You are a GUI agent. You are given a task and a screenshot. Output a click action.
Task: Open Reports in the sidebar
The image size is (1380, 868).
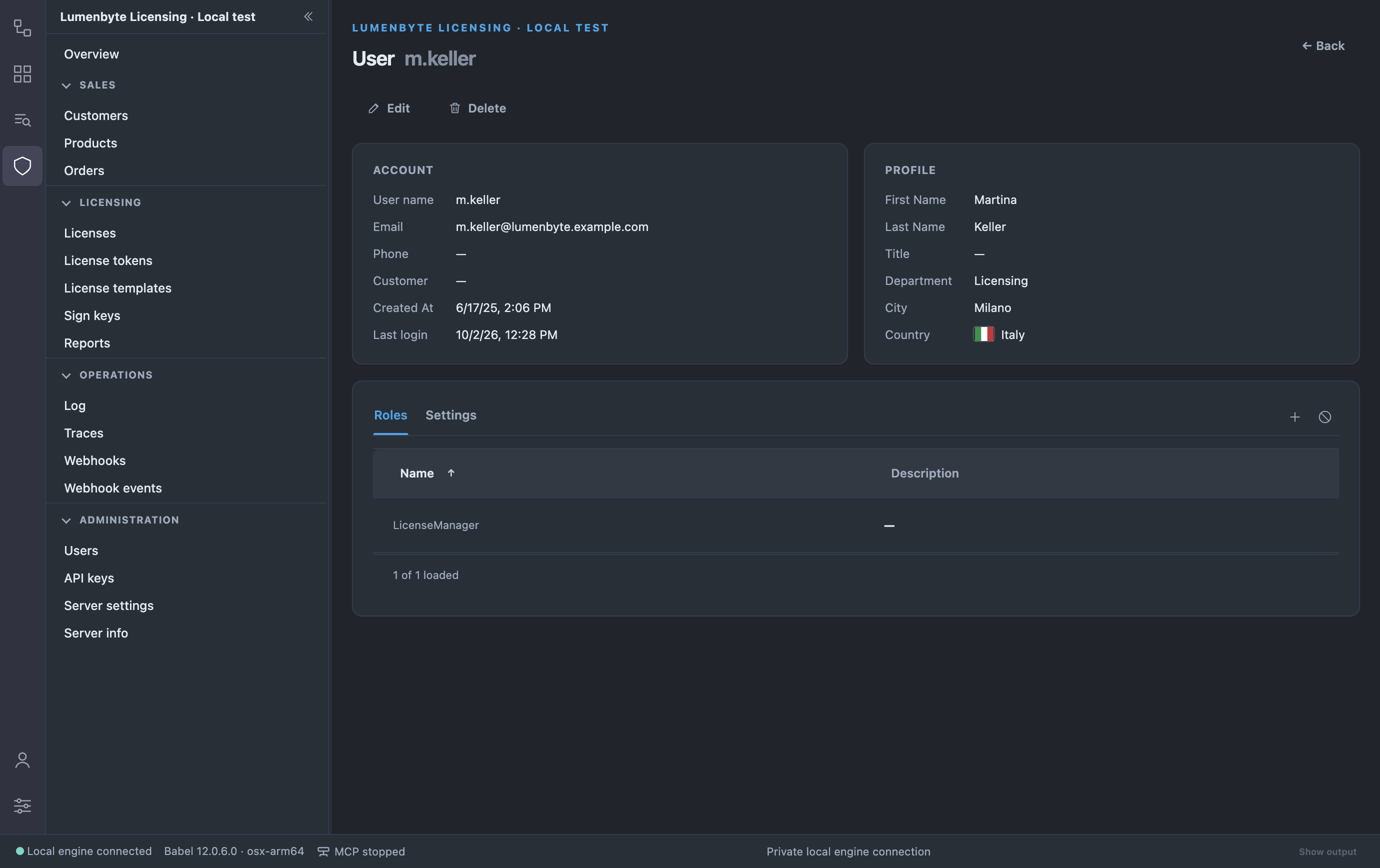coord(87,343)
